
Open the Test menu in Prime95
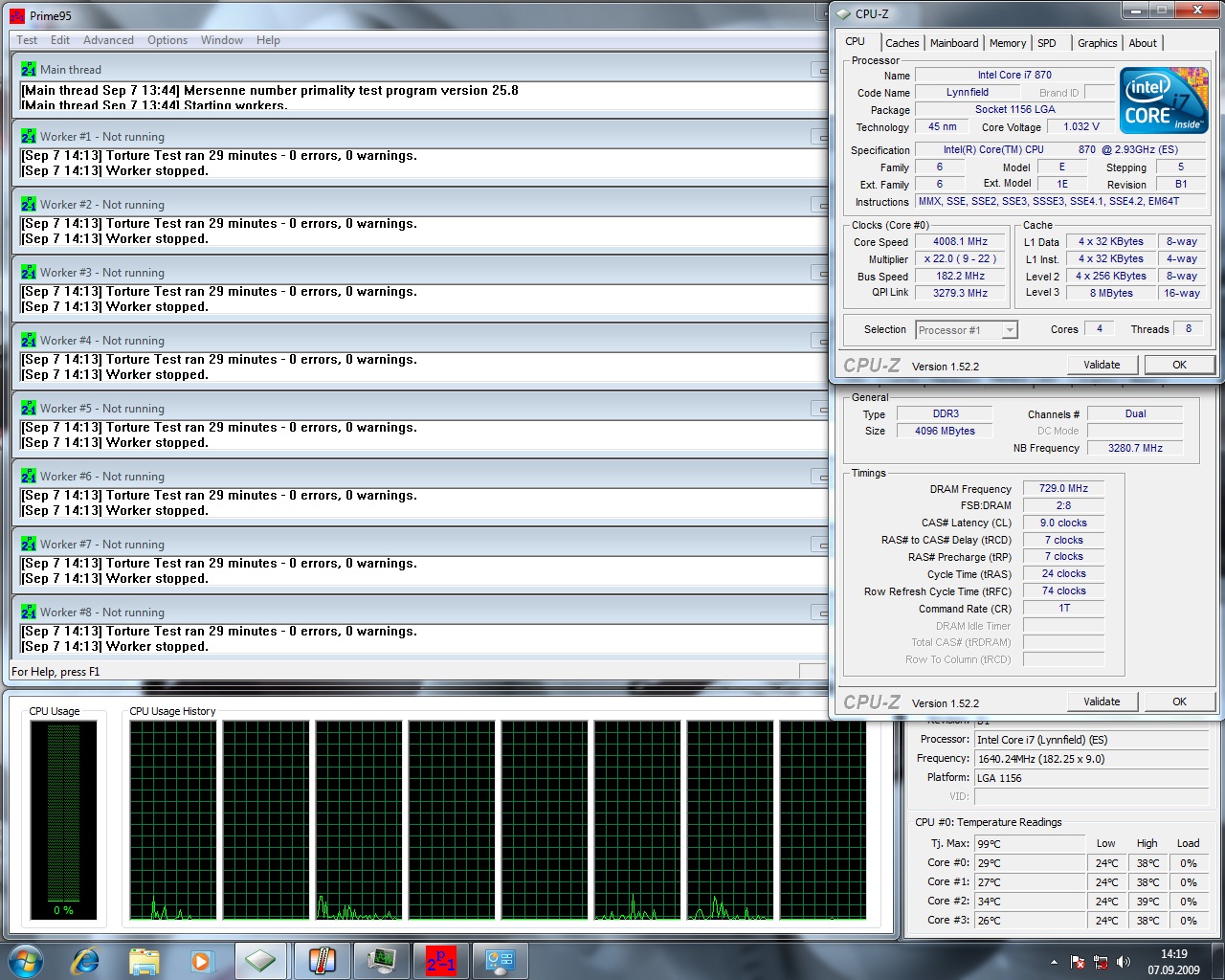click(x=27, y=40)
